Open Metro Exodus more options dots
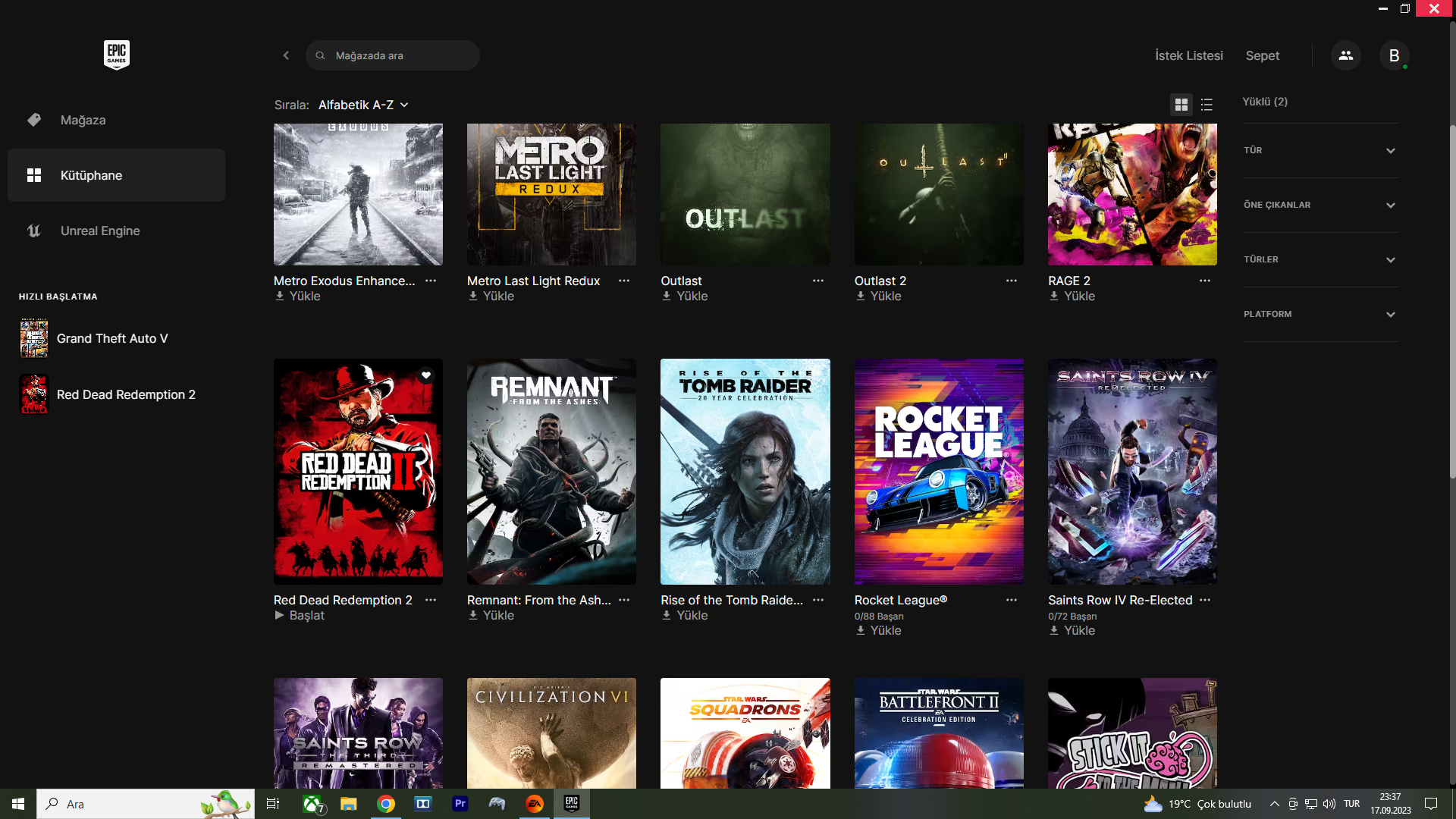Viewport: 1456px width, 819px height. pos(431,281)
